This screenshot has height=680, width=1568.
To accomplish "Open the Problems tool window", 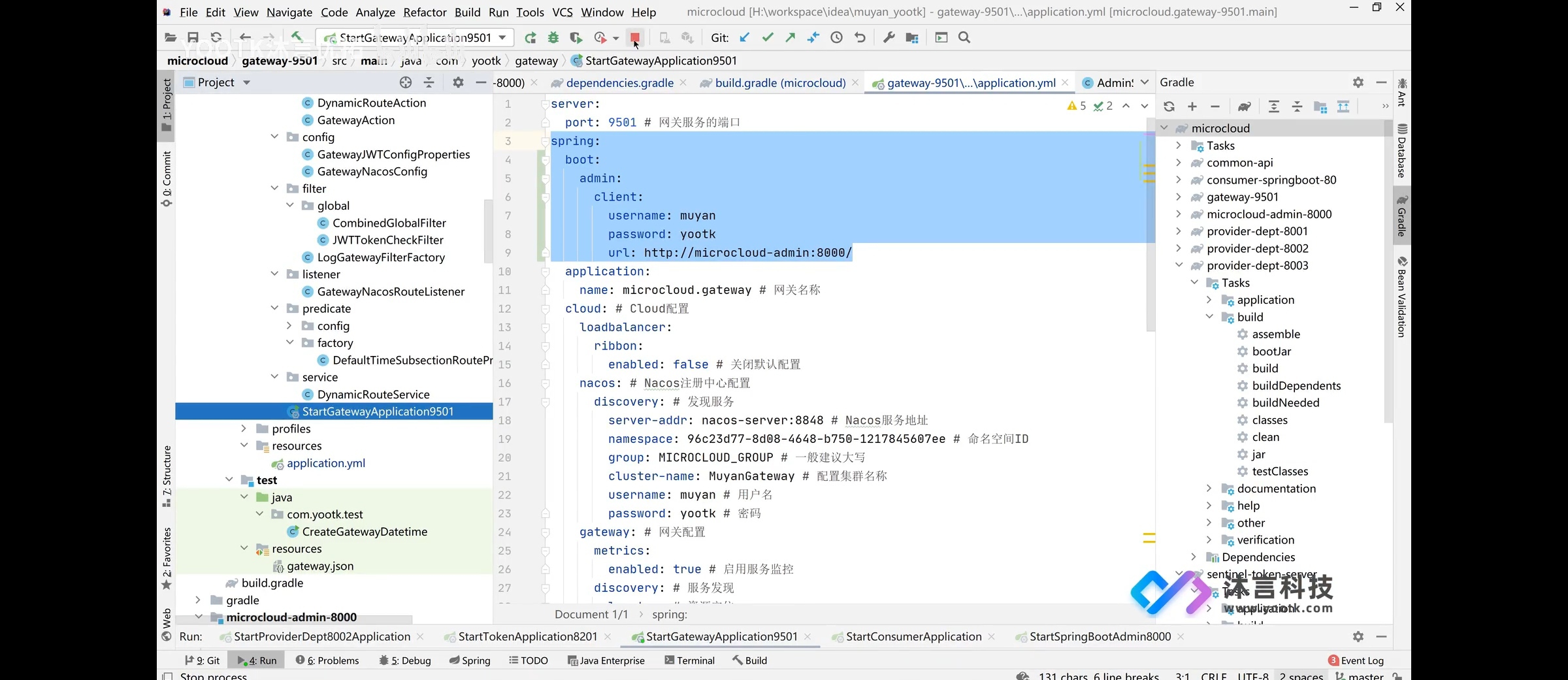I will 327,660.
